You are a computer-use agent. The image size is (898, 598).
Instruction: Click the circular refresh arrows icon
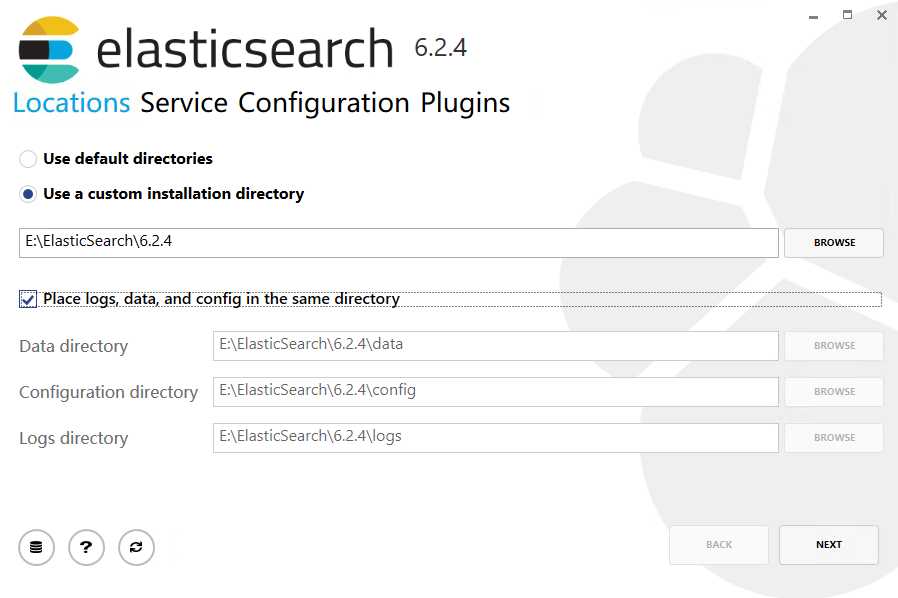pos(136,547)
